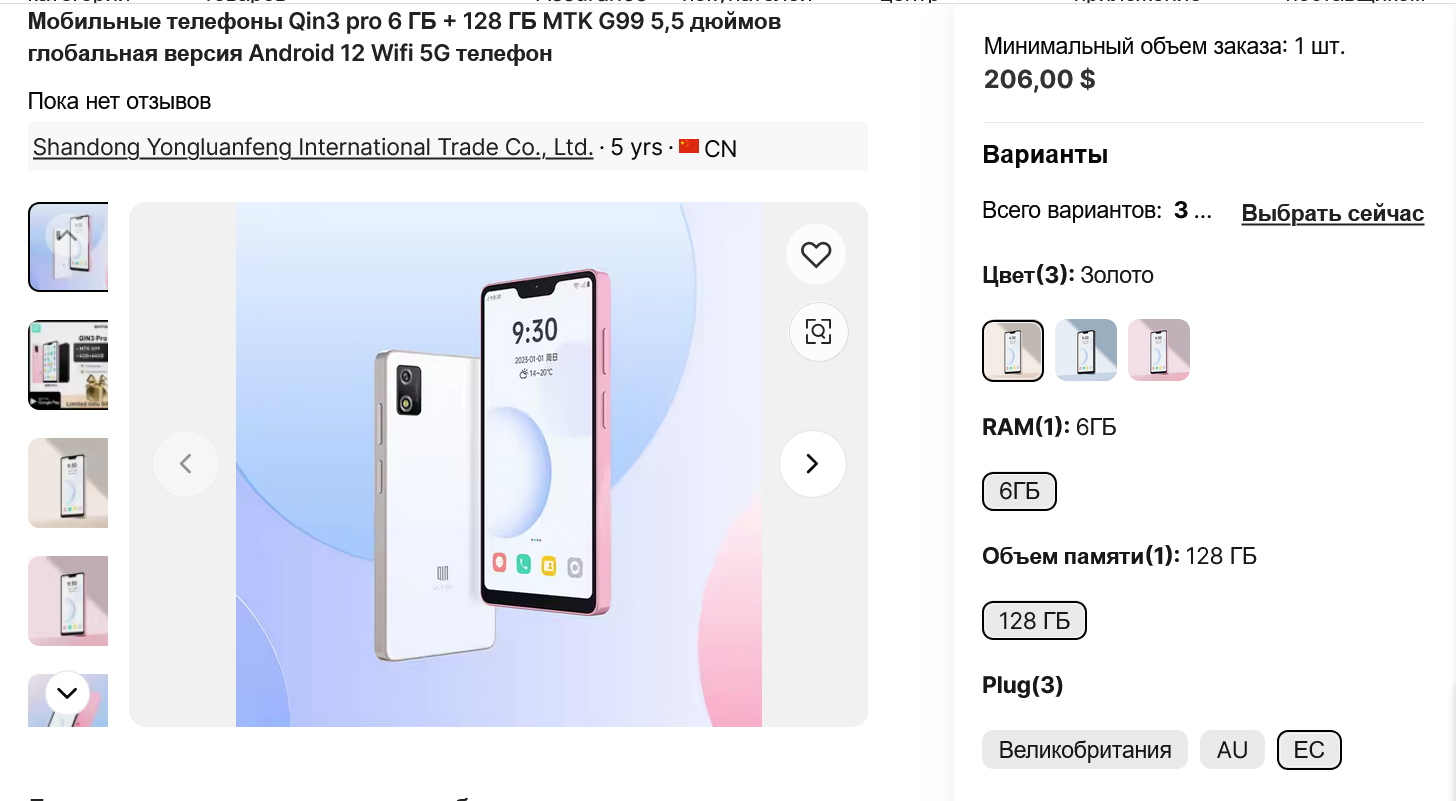Select the Великобритания plug option

tap(1084, 750)
